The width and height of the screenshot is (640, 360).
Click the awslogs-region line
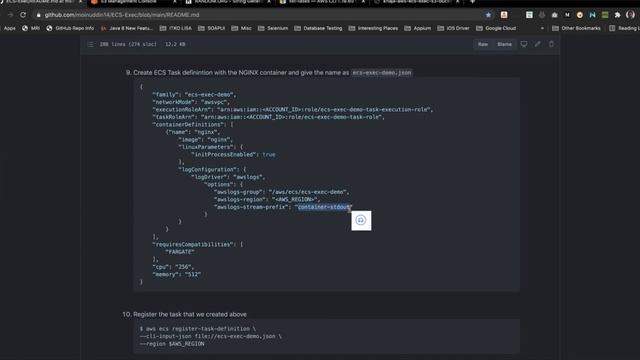(267, 199)
